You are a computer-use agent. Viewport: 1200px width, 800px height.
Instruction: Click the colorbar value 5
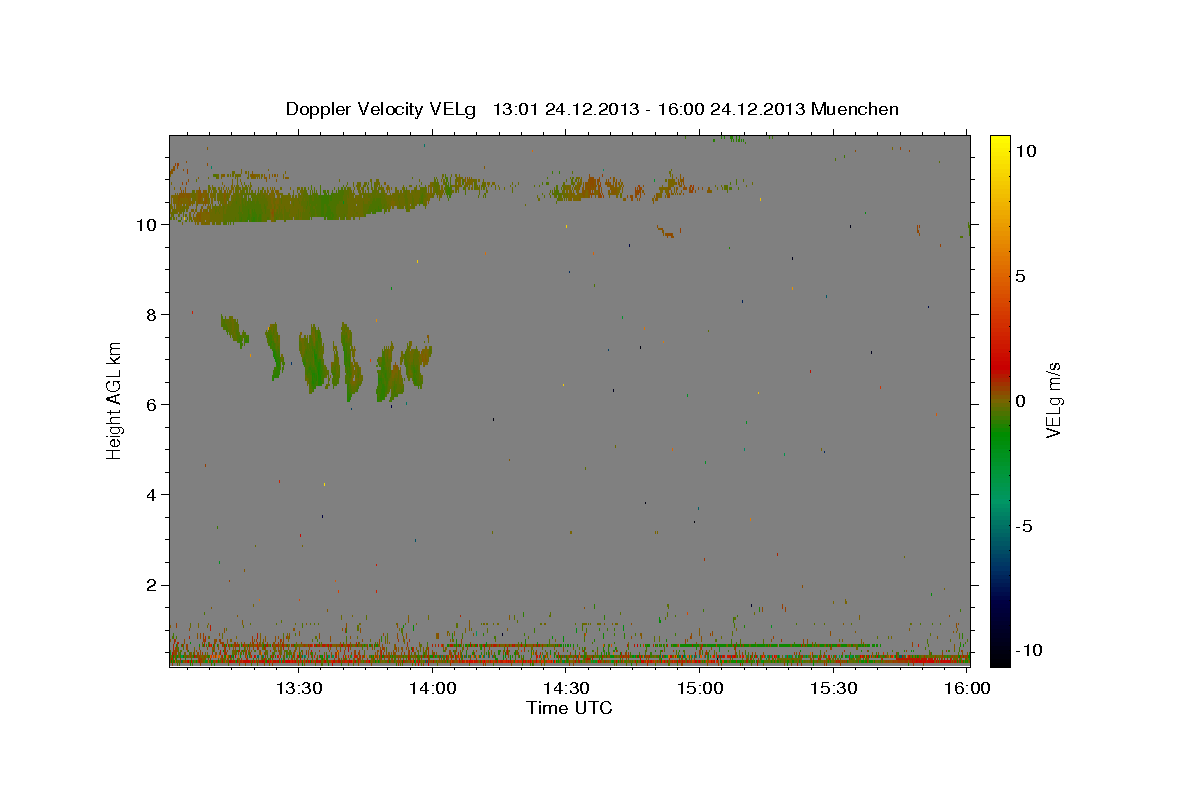[1020, 275]
